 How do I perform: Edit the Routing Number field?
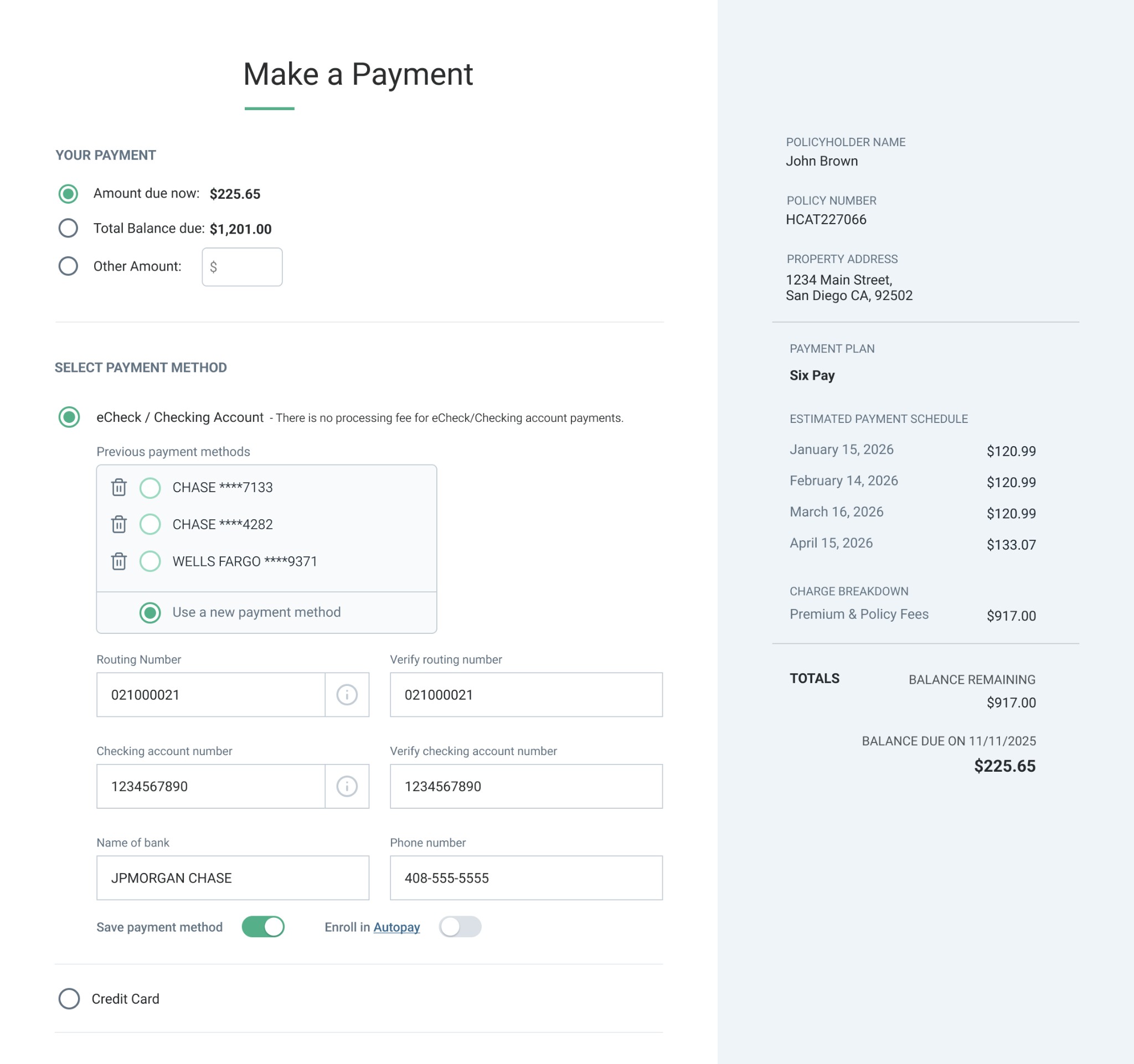tap(211, 695)
